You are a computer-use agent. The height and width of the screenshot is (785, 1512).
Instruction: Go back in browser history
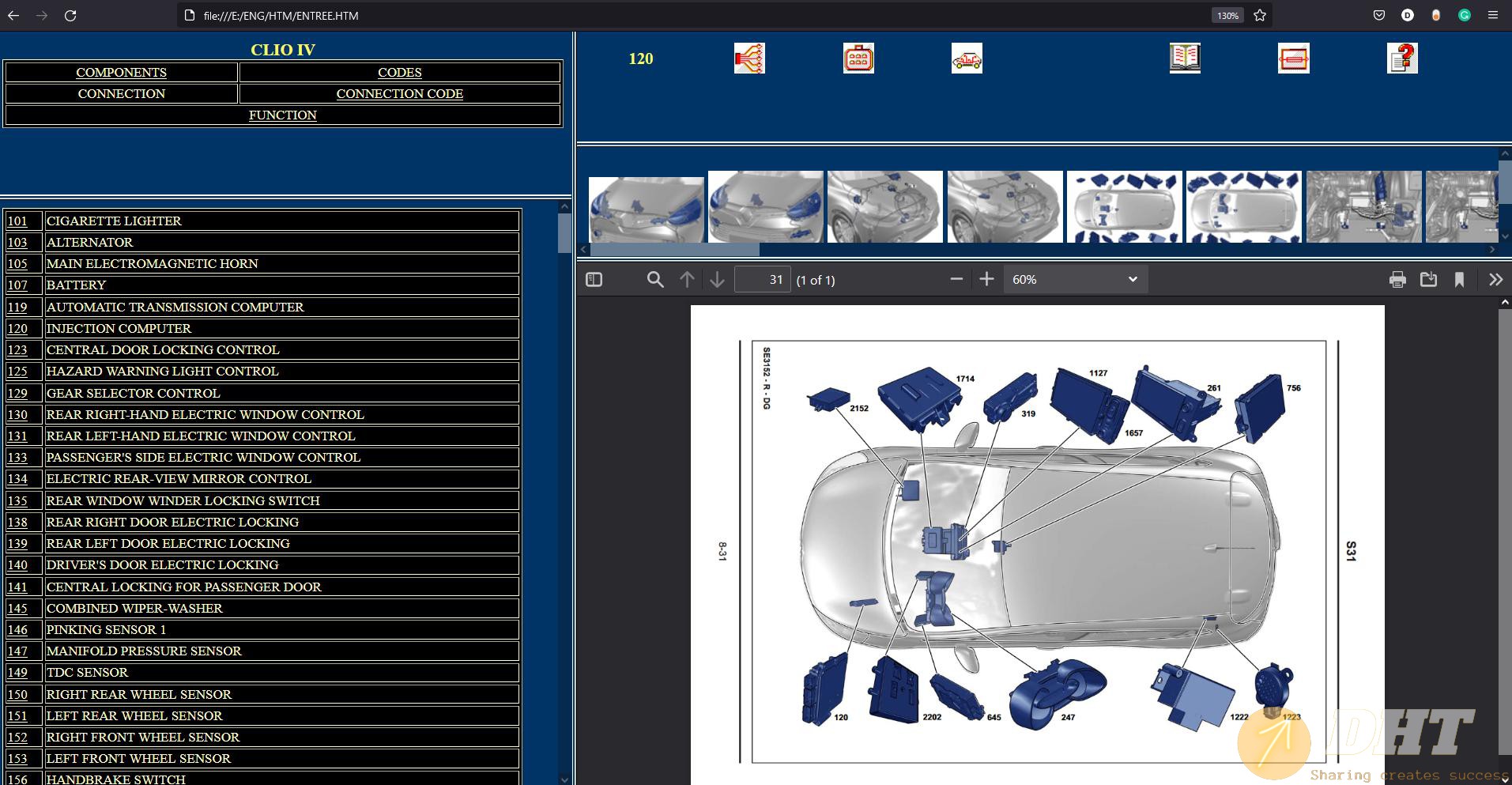pyautogui.click(x=13, y=15)
